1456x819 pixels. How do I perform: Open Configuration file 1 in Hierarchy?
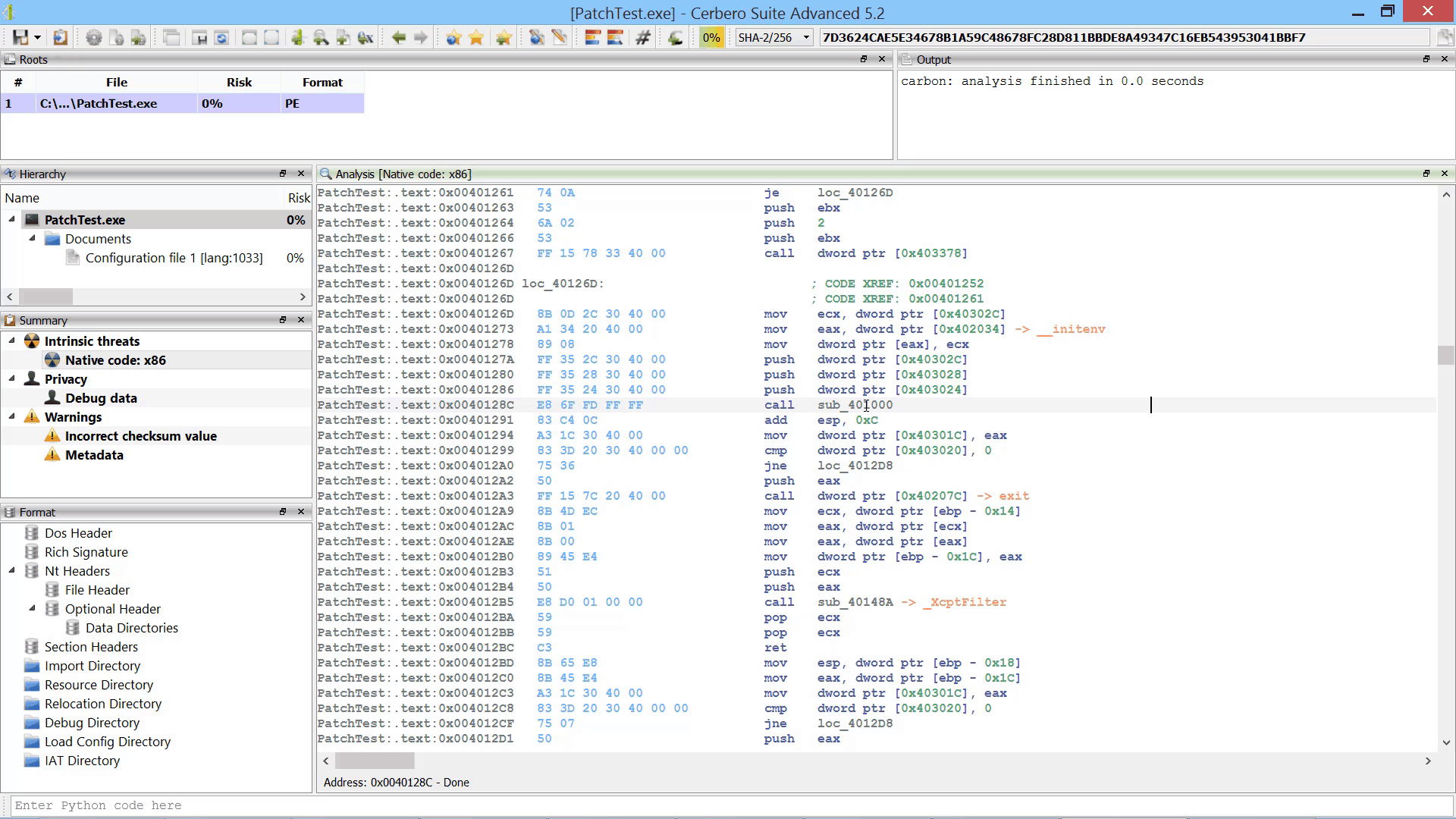point(174,258)
